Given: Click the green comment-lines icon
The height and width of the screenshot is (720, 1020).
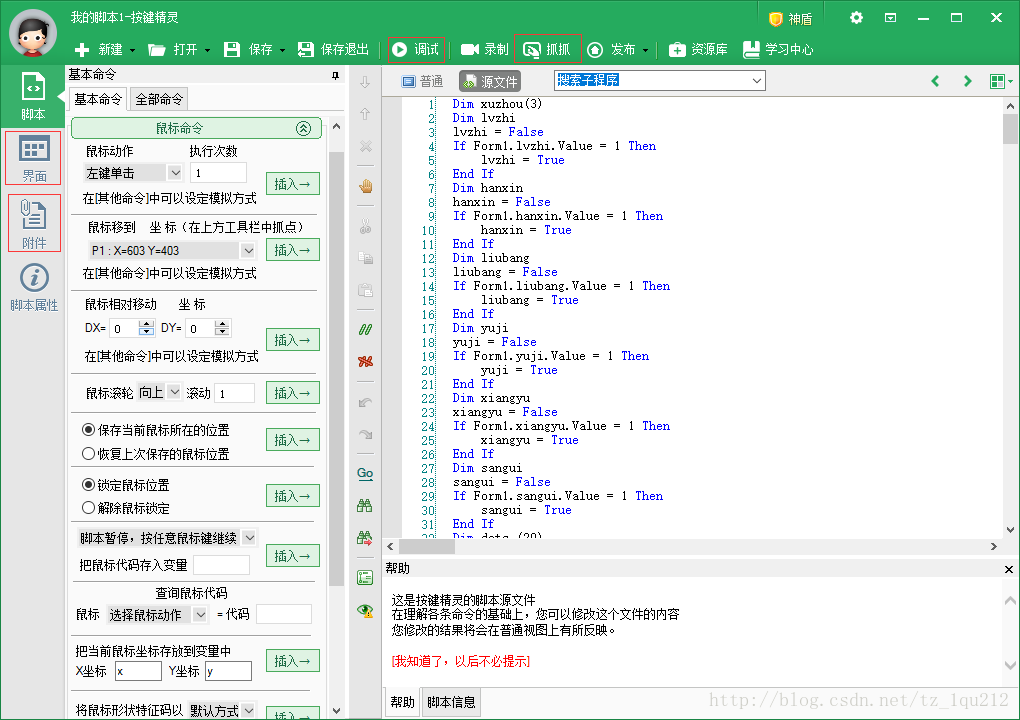Looking at the screenshot, I should tap(366, 330).
